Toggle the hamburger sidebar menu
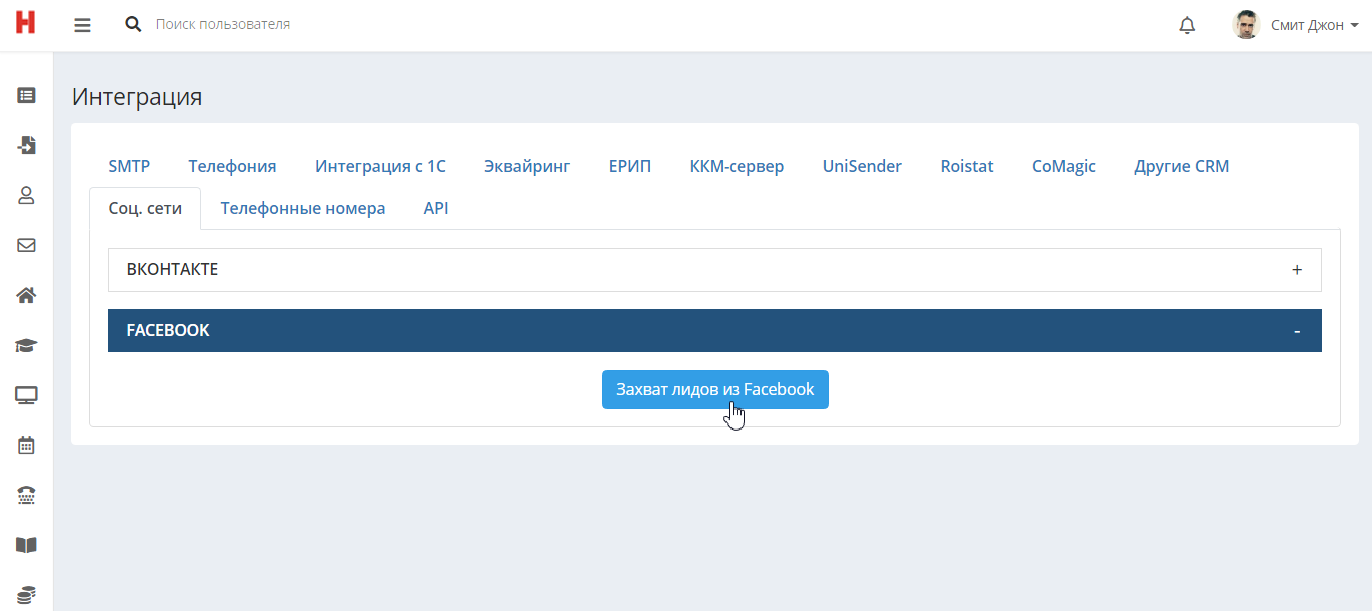 coord(82,24)
